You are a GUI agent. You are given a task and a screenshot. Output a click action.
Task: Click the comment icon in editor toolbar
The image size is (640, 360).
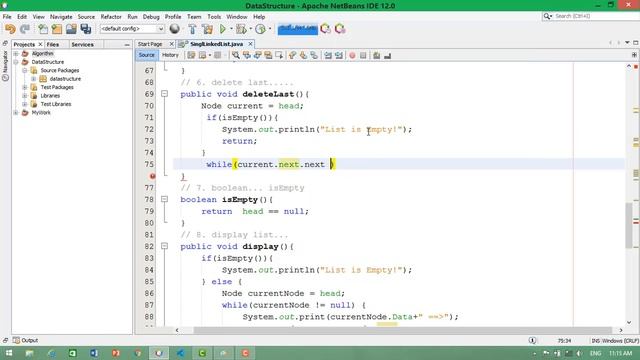tap(376, 55)
